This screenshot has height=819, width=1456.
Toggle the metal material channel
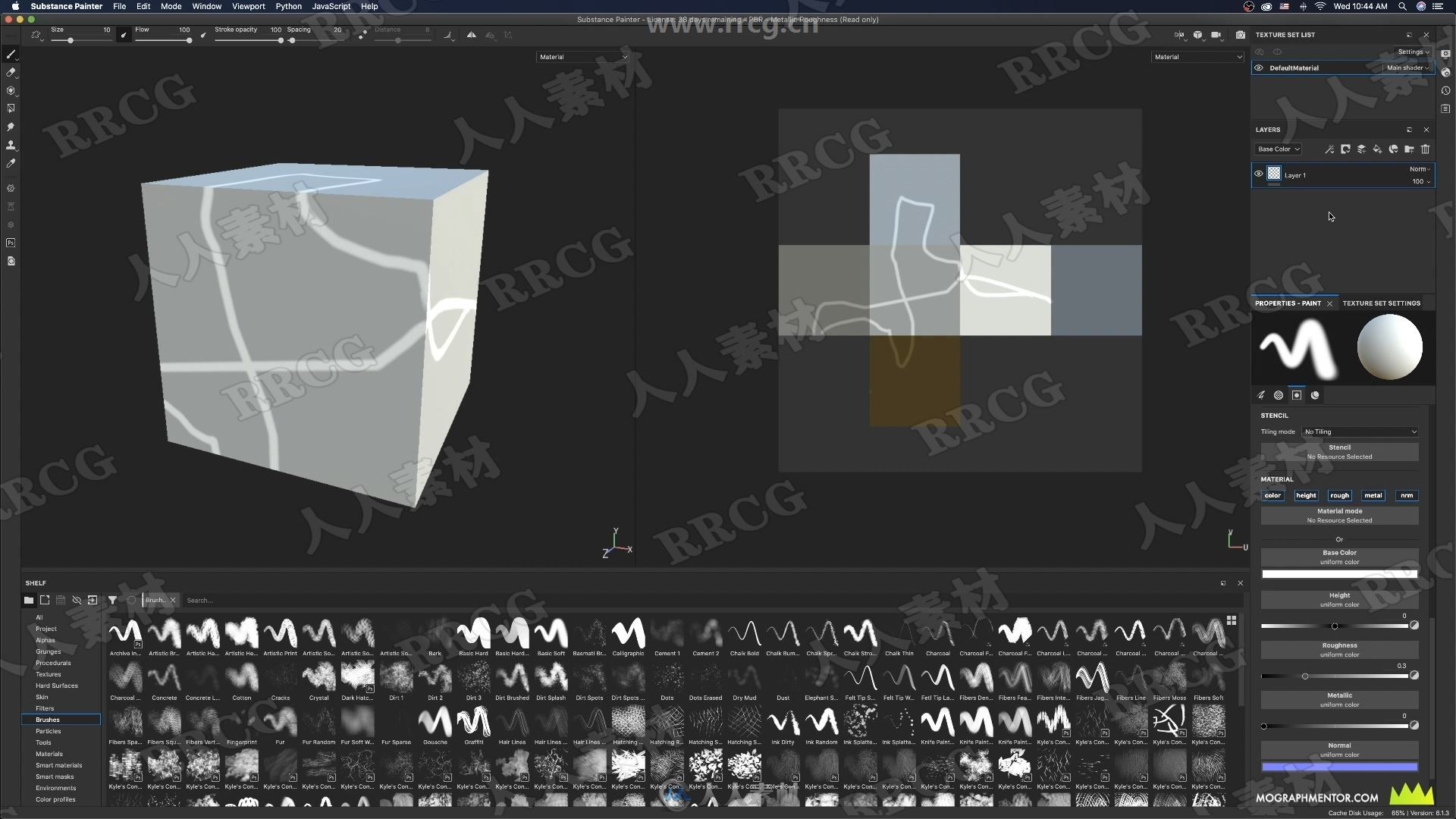[x=1373, y=496]
